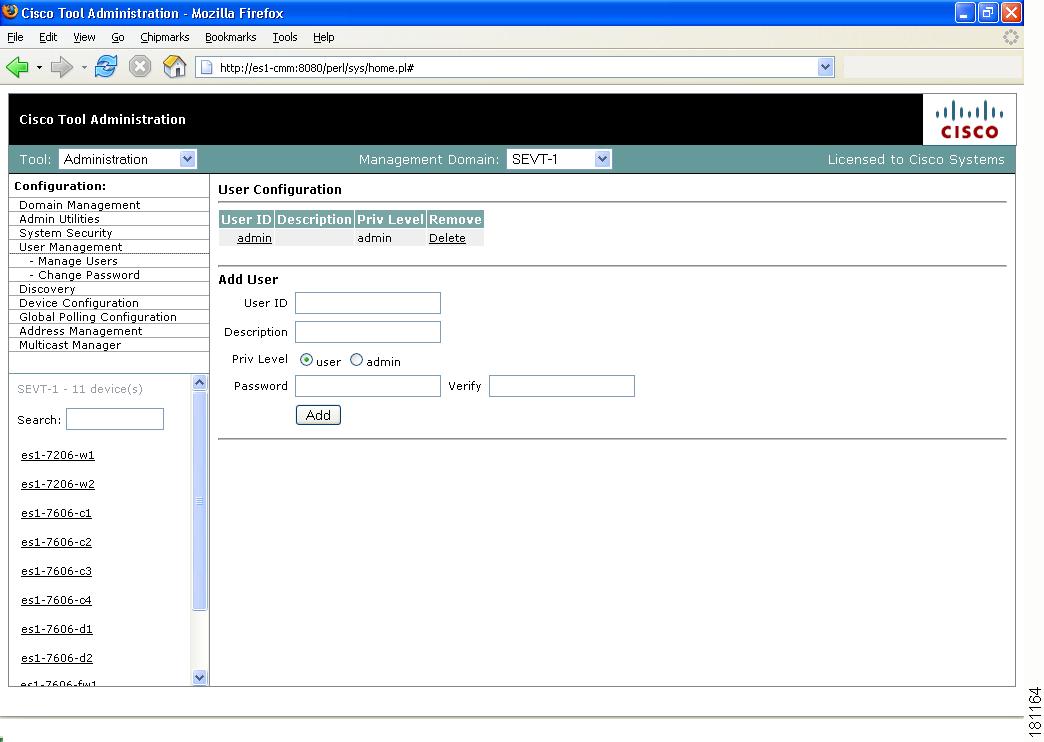Open the View menu

coord(84,37)
